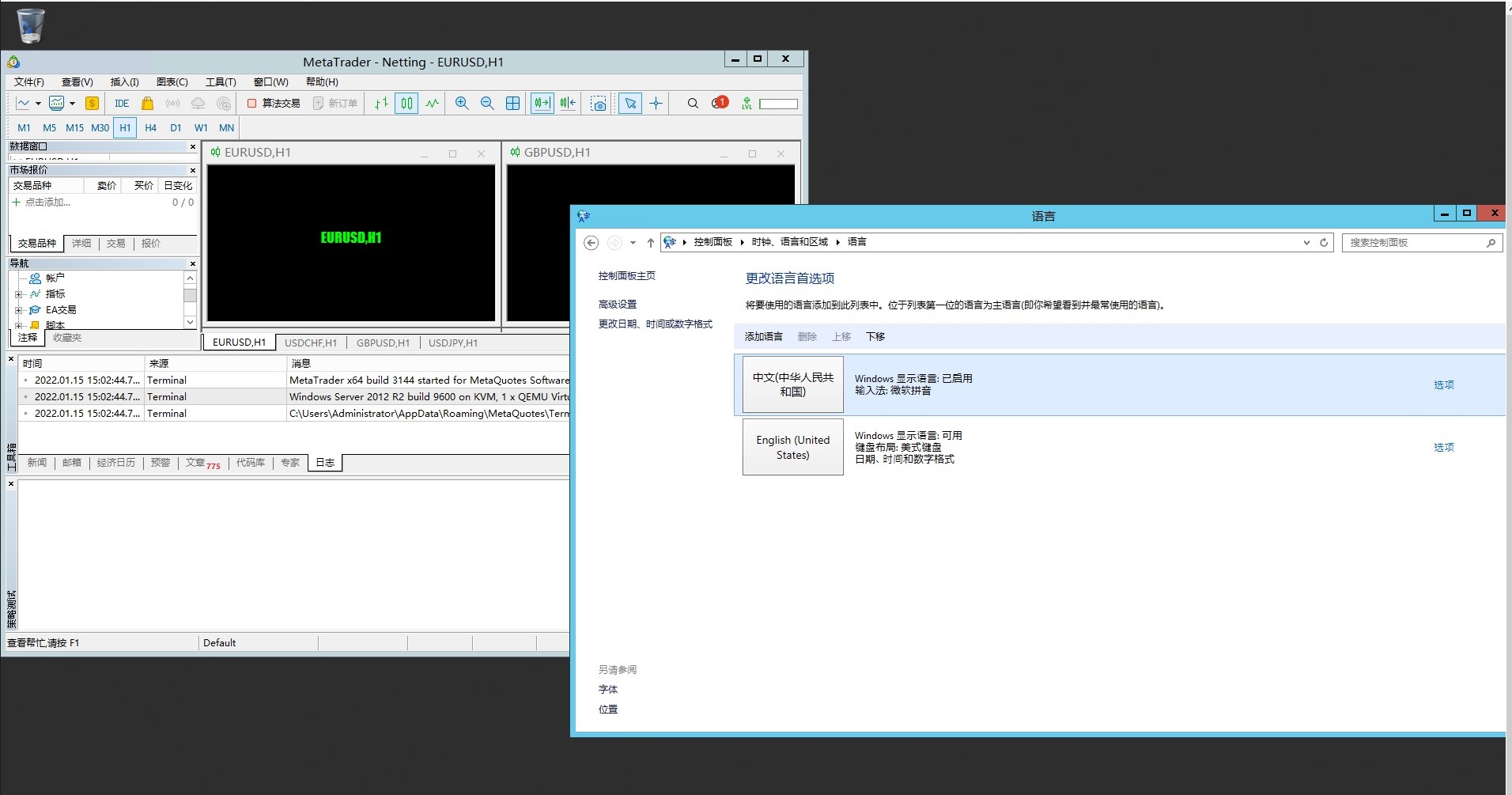Image resolution: width=1512 pixels, height=795 pixels.
Task: Click the tile windows grid icon
Action: point(513,104)
